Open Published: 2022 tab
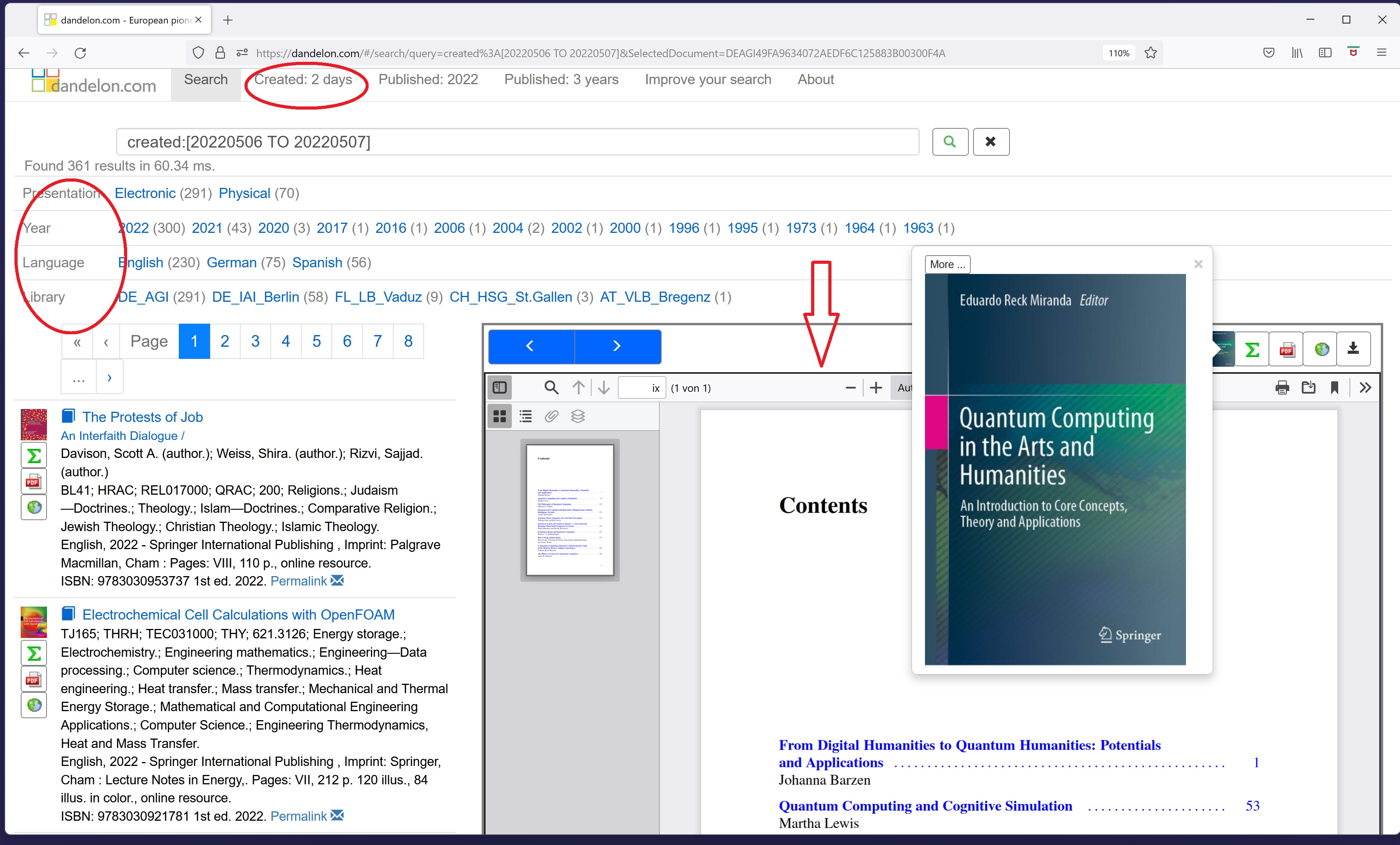The width and height of the screenshot is (1400, 845). coord(428,79)
